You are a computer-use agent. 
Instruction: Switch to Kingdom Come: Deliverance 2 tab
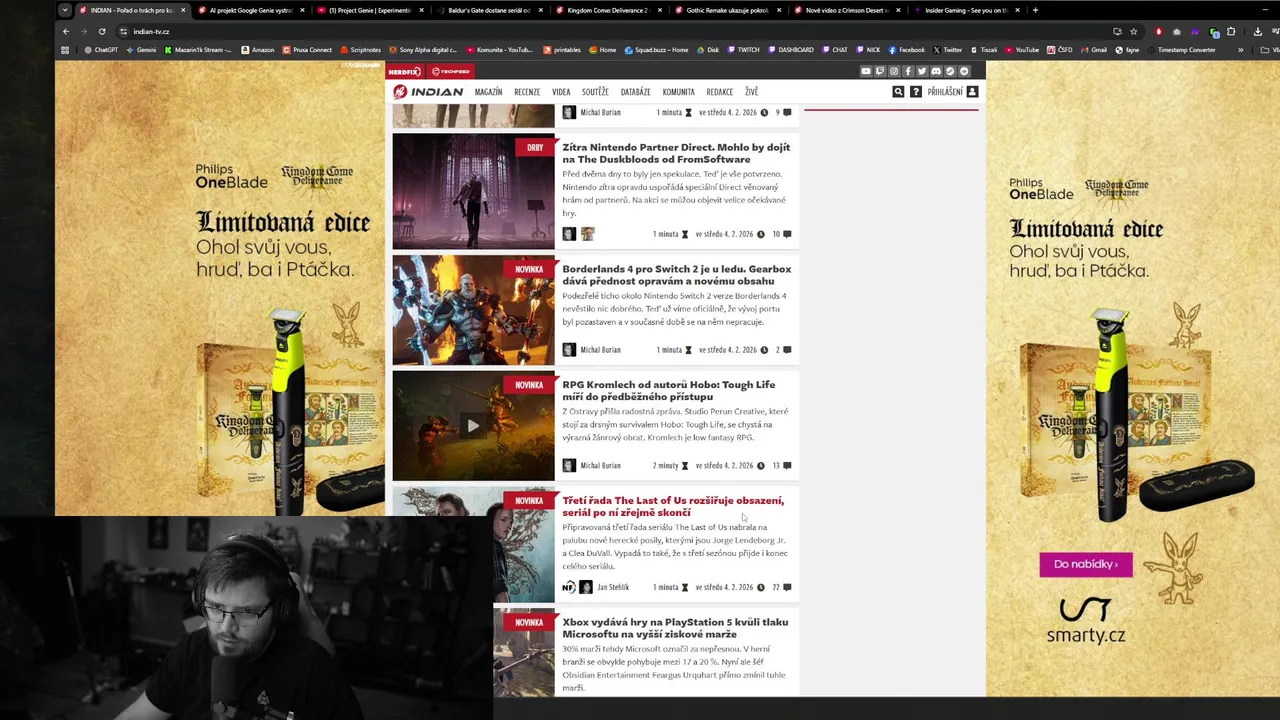click(x=607, y=10)
